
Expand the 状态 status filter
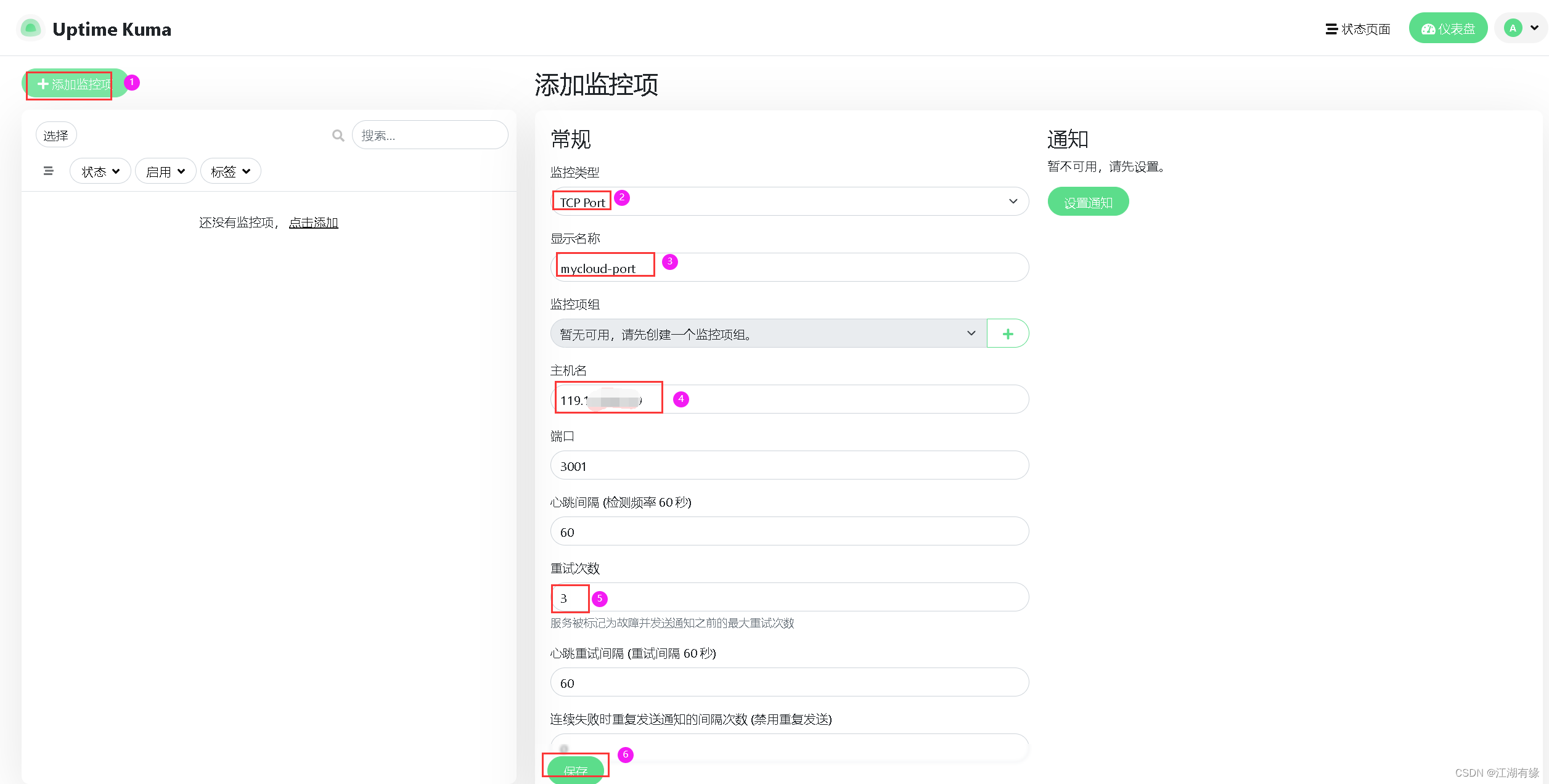coord(100,171)
